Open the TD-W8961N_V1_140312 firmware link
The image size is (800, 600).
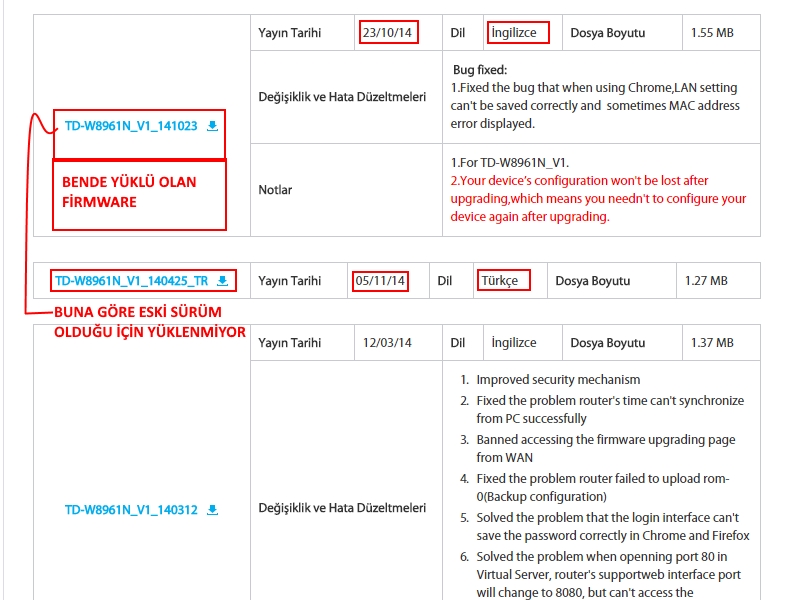click(131, 510)
